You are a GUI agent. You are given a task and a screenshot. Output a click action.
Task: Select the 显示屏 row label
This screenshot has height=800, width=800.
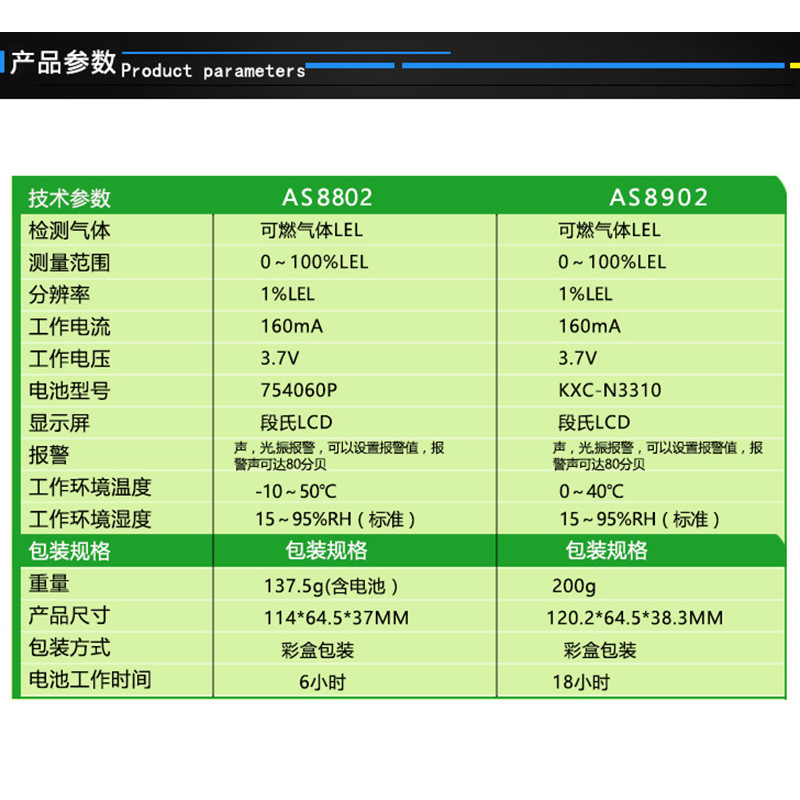pyautogui.click(x=59, y=423)
